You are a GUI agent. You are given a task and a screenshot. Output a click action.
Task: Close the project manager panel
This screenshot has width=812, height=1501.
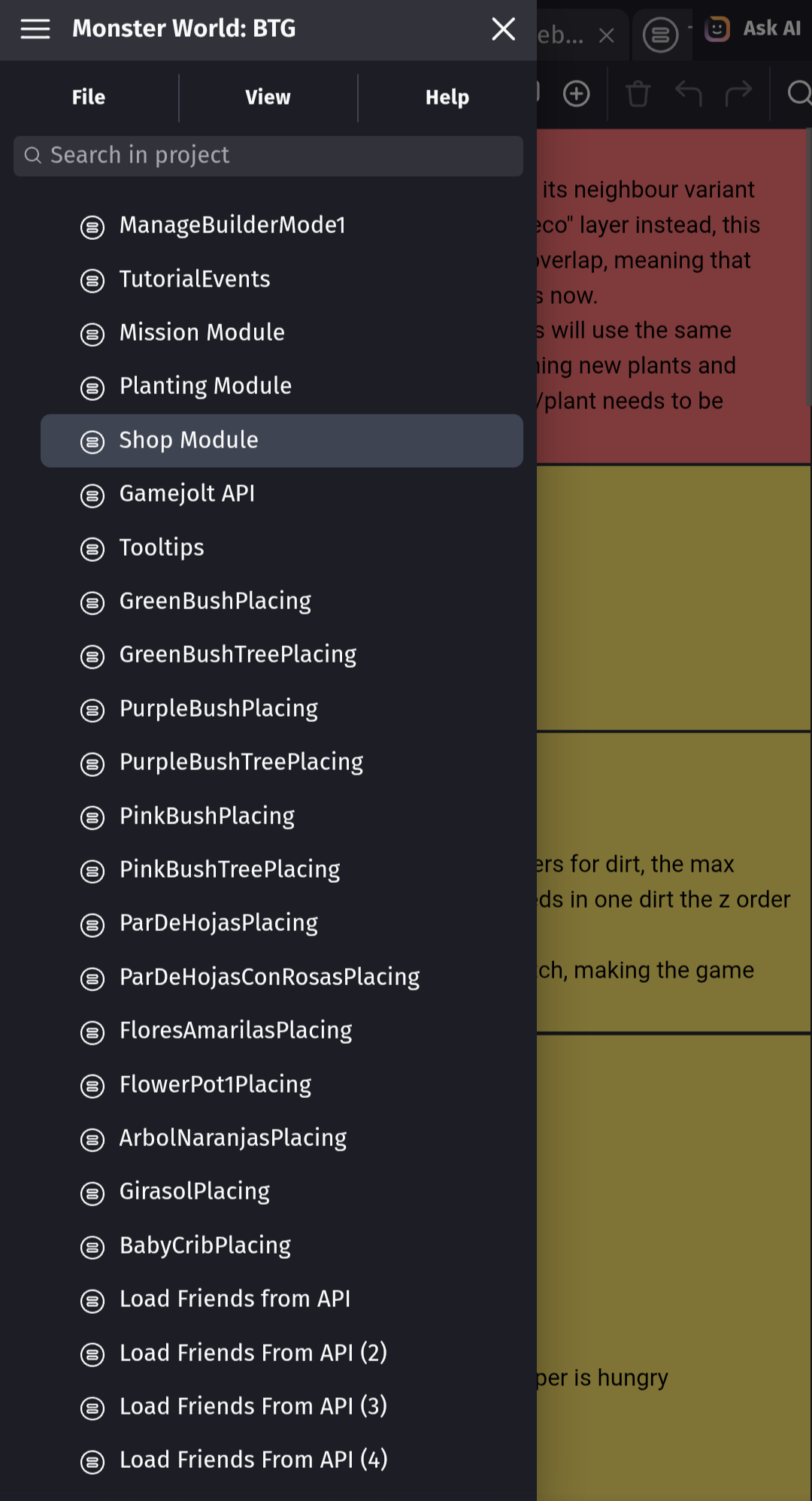click(x=503, y=29)
